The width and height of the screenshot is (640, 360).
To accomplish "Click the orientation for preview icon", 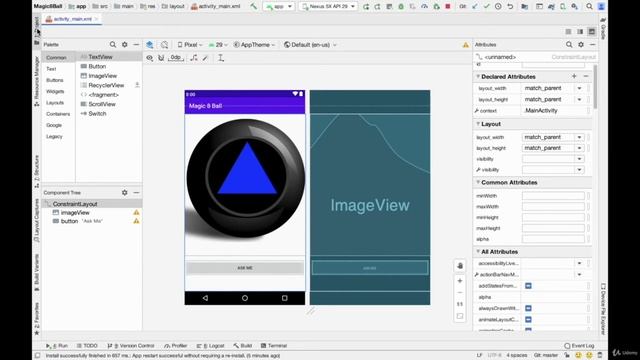I will [x=164, y=45].
